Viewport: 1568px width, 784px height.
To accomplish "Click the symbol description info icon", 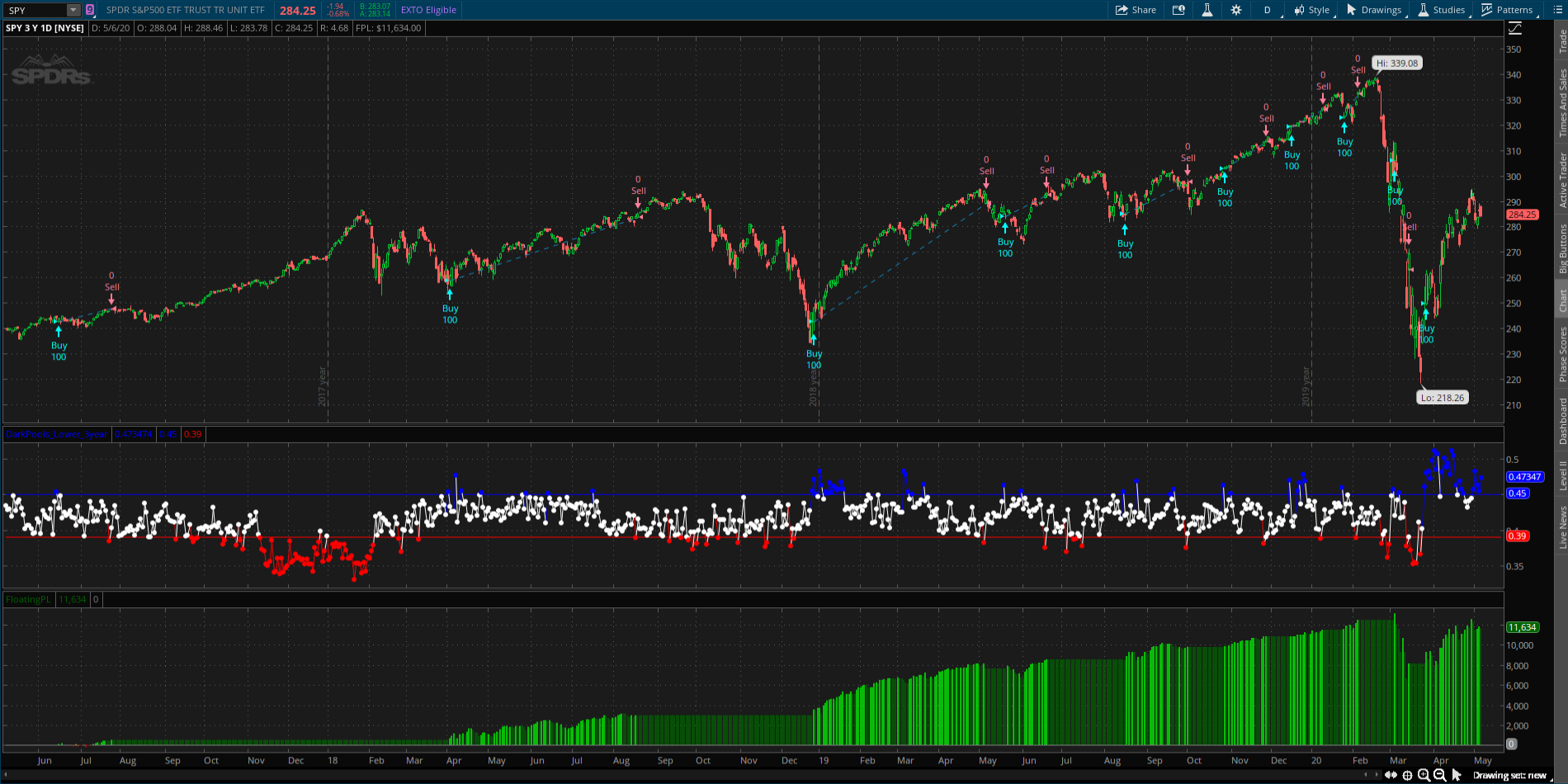I will [1178, 10].
